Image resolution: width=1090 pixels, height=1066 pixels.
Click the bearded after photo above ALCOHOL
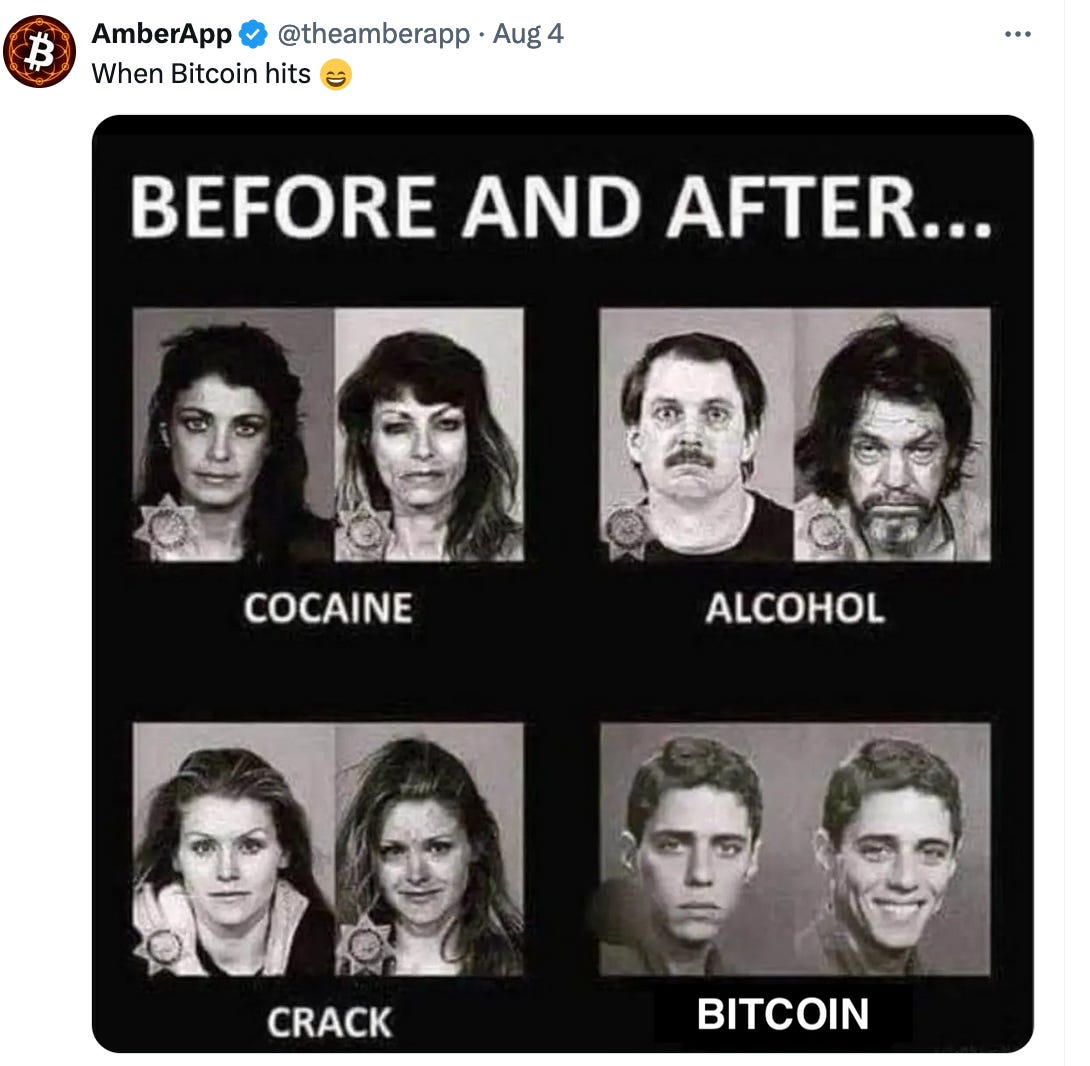point(892,435)
